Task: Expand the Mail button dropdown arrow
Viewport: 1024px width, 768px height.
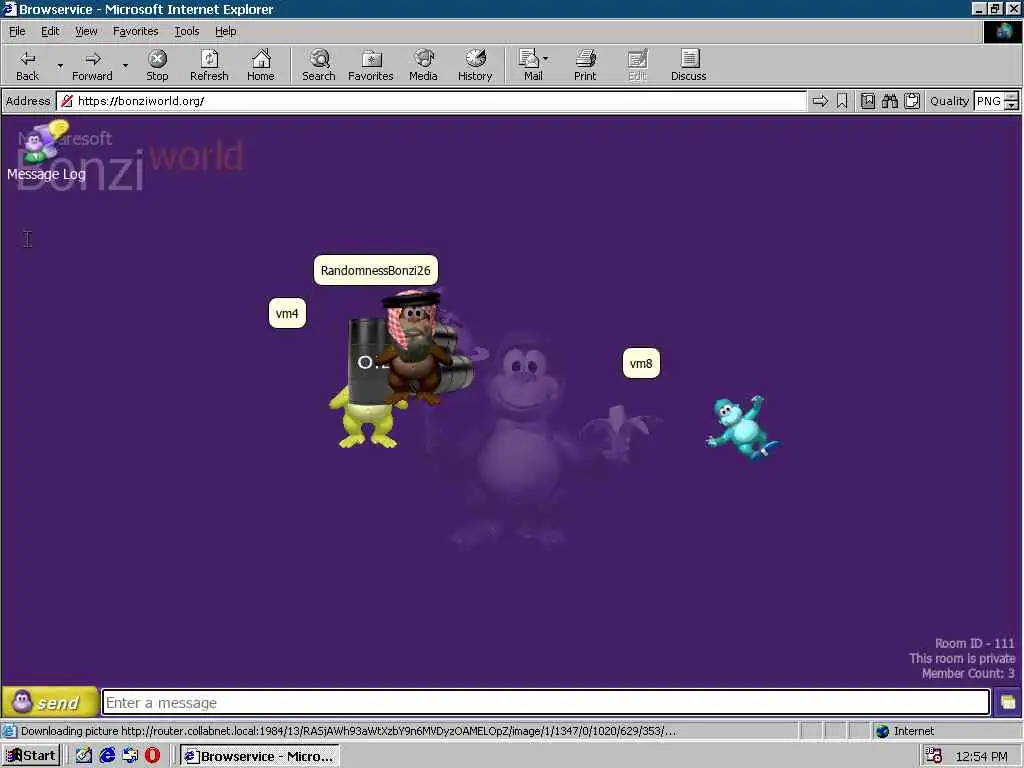Action: point(545,59)
